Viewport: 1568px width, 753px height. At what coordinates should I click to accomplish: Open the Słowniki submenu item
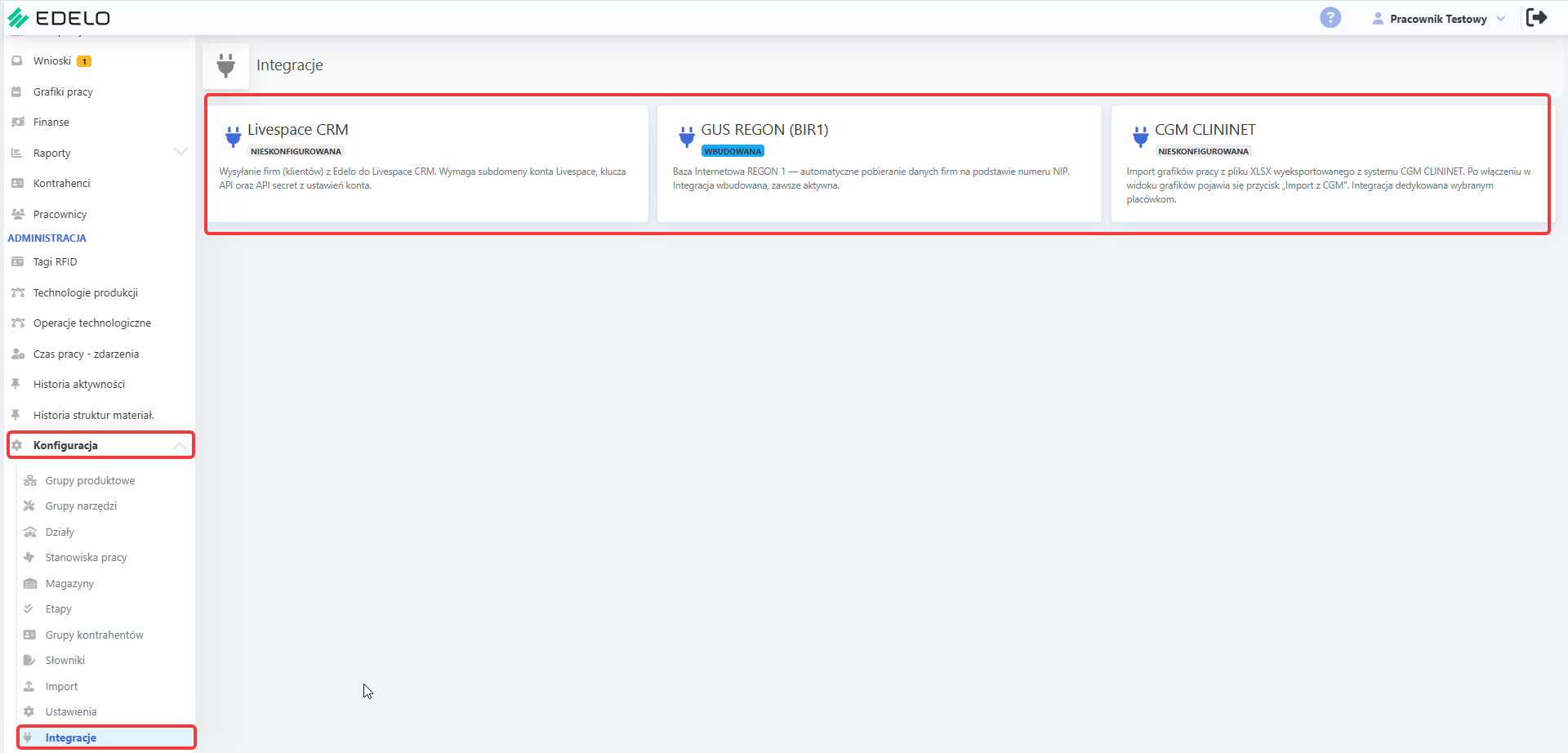65,660
